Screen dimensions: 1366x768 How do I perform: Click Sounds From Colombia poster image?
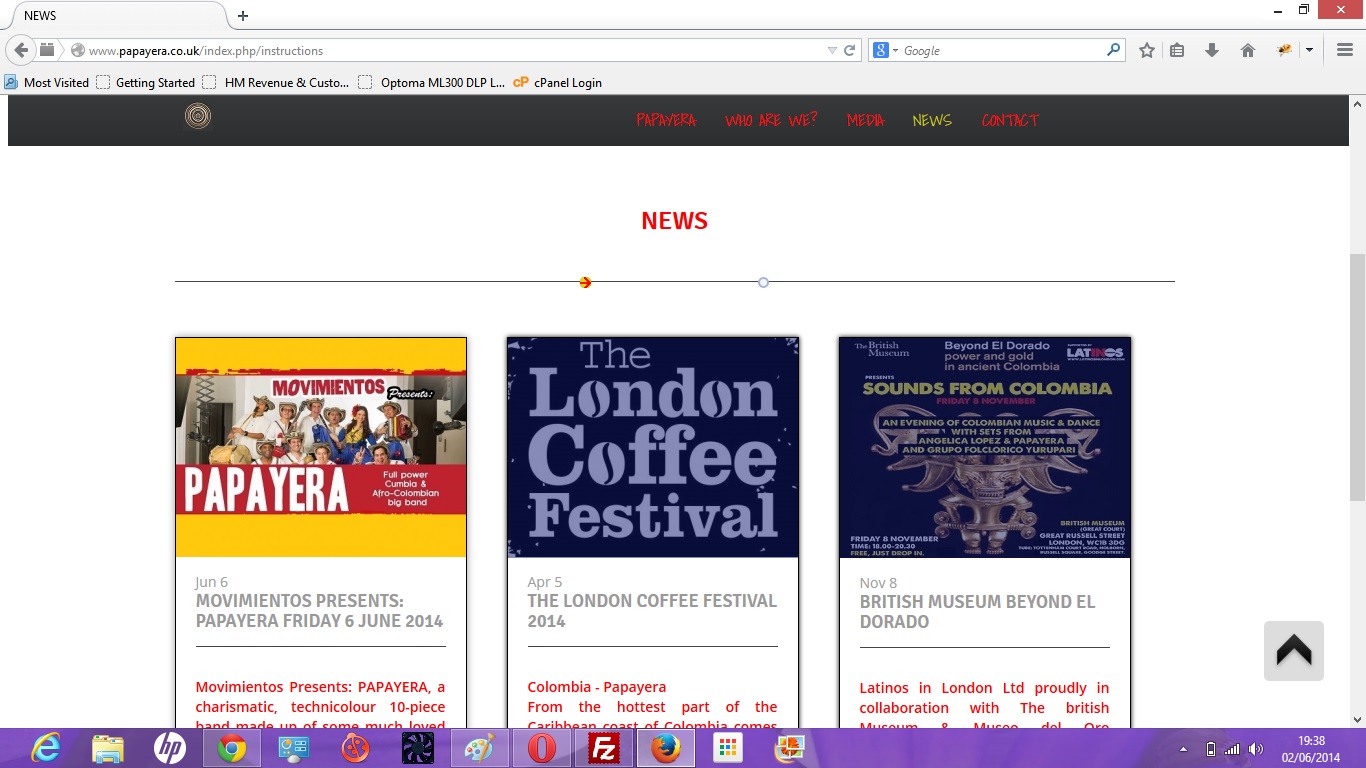(x=985, y=447)
